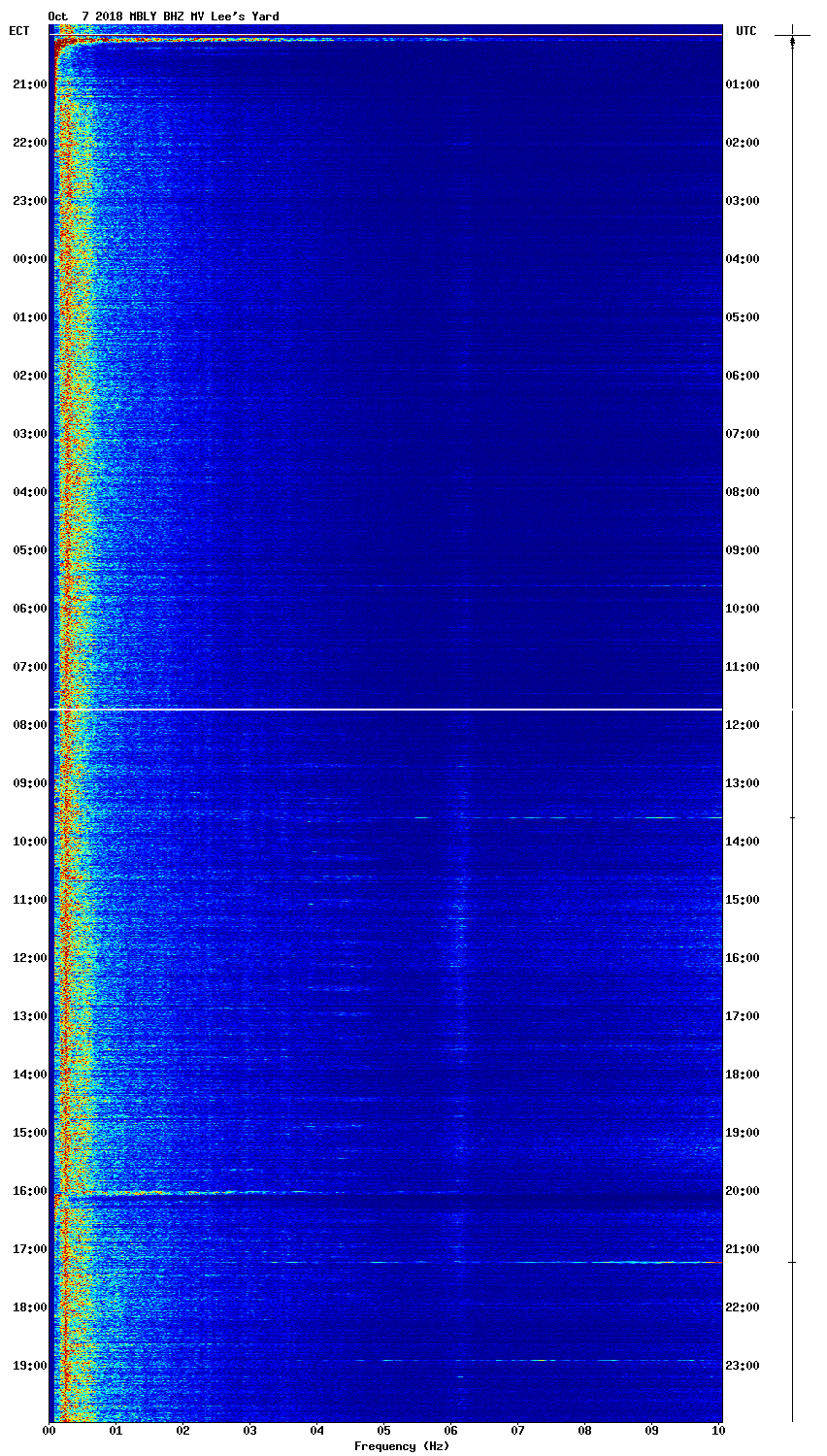Click the 00 Hz frequency tick label

pos(50,1431)
